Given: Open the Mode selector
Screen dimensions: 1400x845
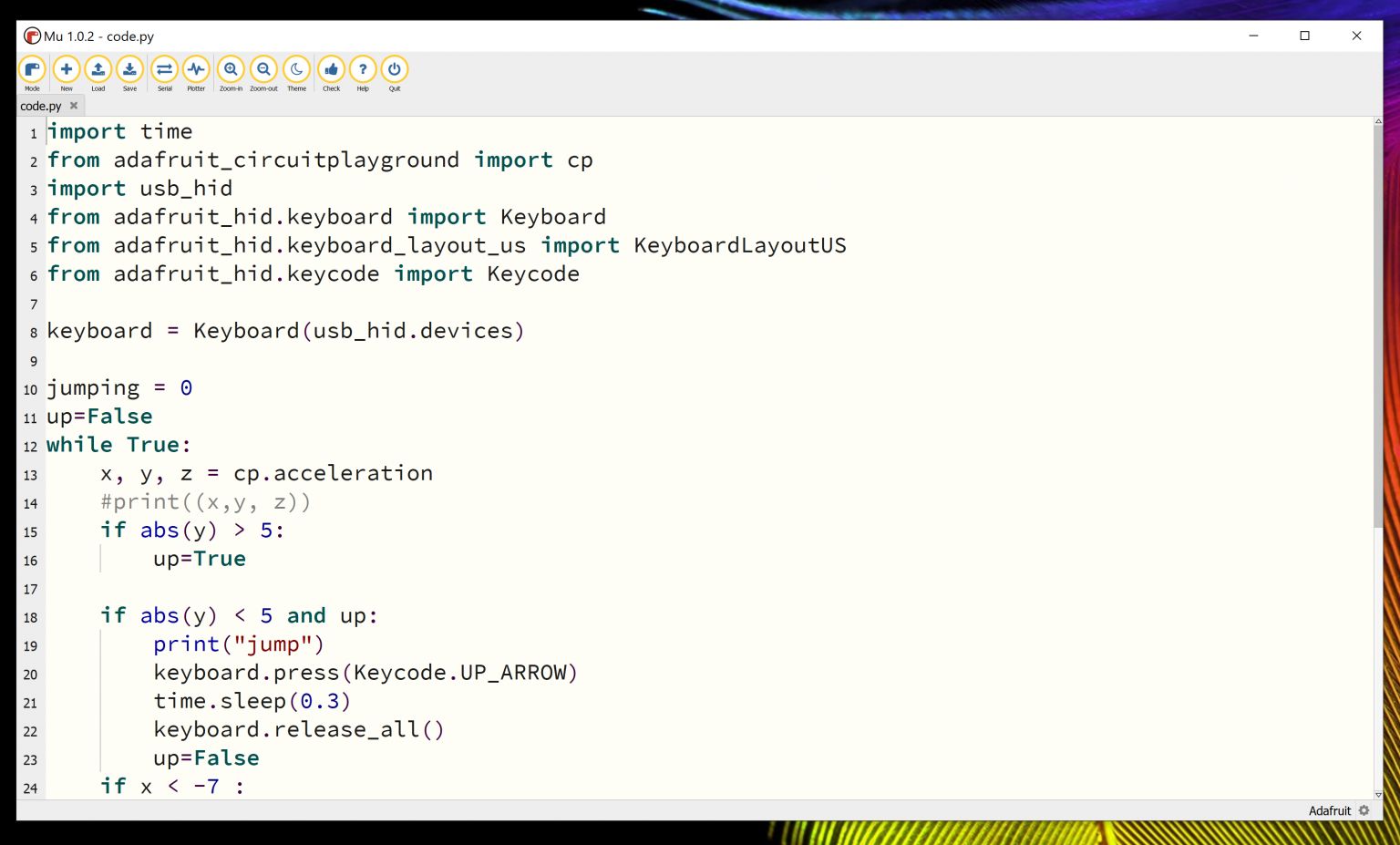Looking at the screenshot, I should pyautogui.click(x=32, y=72).
